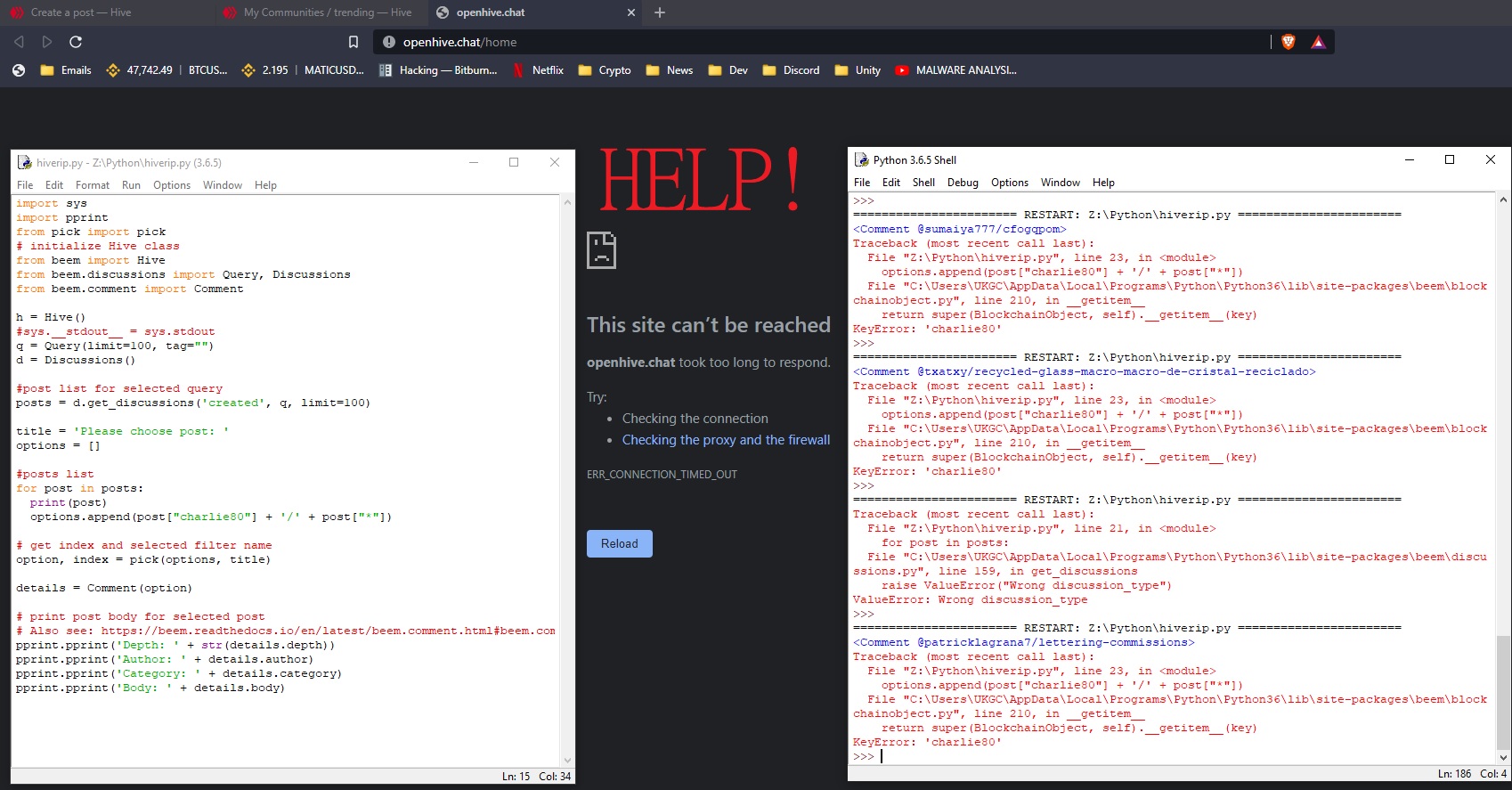Reload the page with toolbar refresh icon
1512x790 pixels.
76,42
